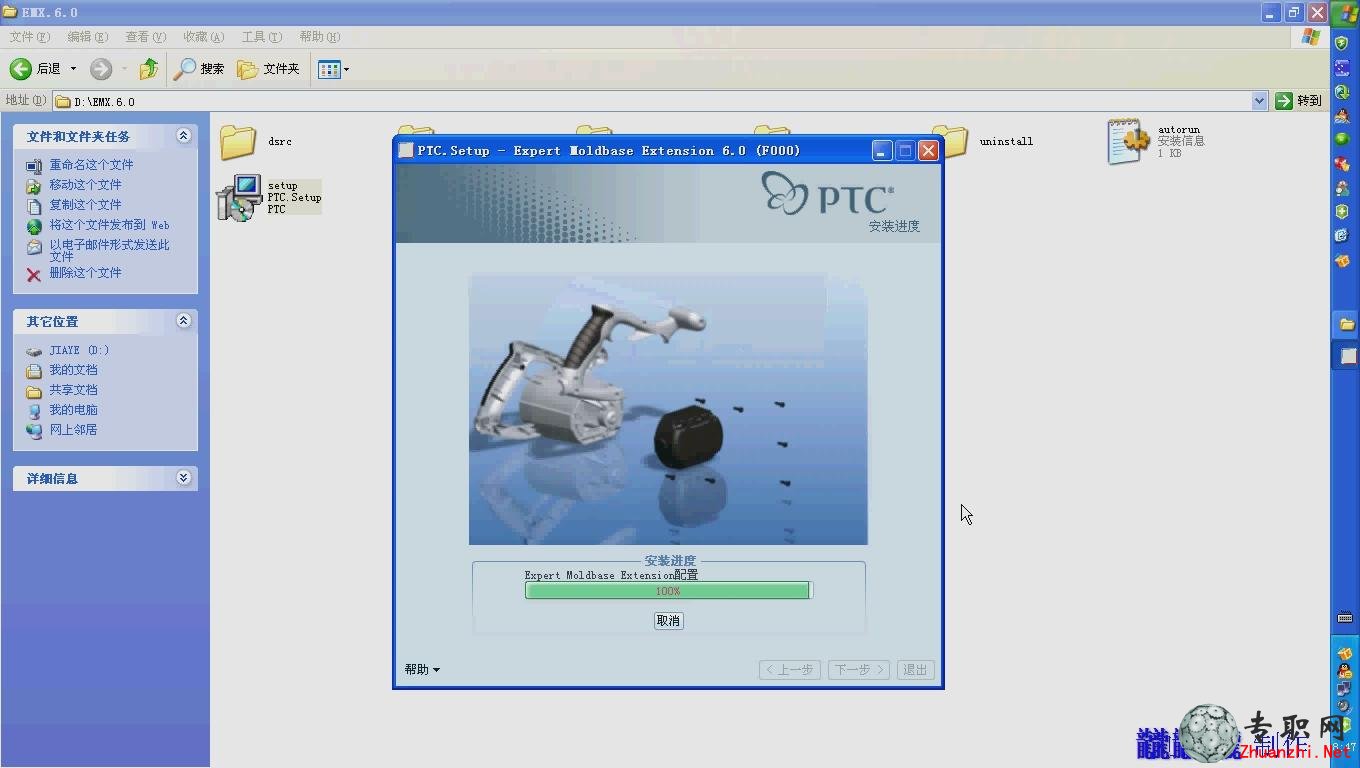Open the Explorer 帮助(H) menu
Image resolution: width=1360 pixels, height=768 pixels.
point(320,37)
